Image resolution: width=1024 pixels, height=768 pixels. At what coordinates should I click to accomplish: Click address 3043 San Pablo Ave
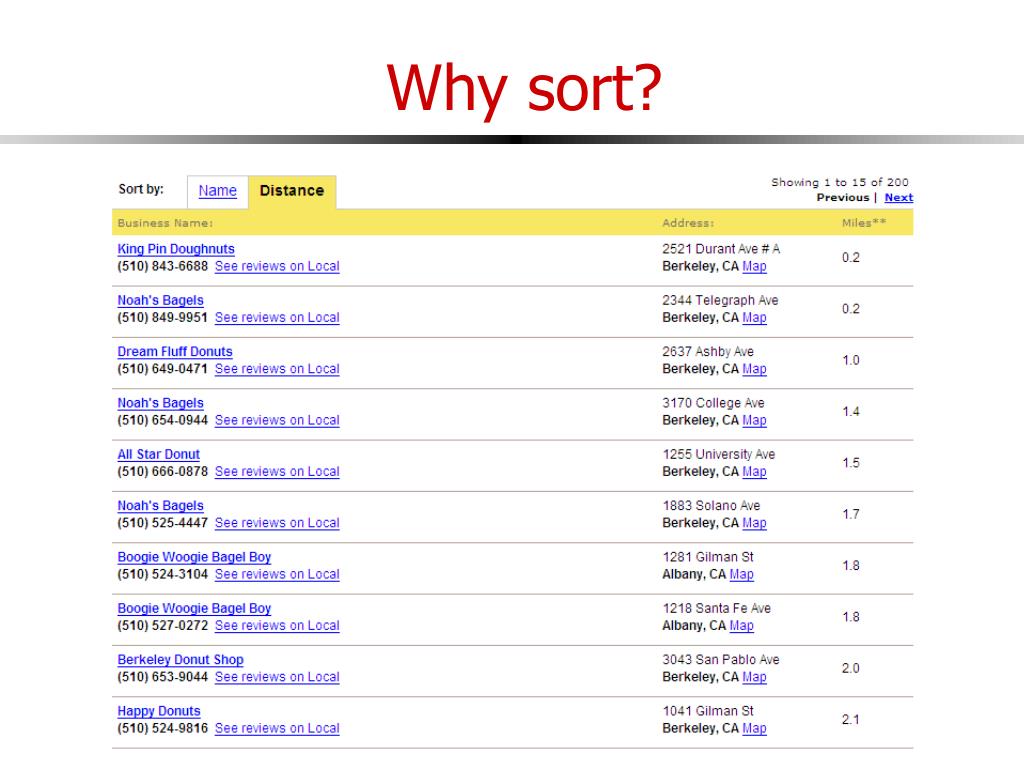[721, 660]
